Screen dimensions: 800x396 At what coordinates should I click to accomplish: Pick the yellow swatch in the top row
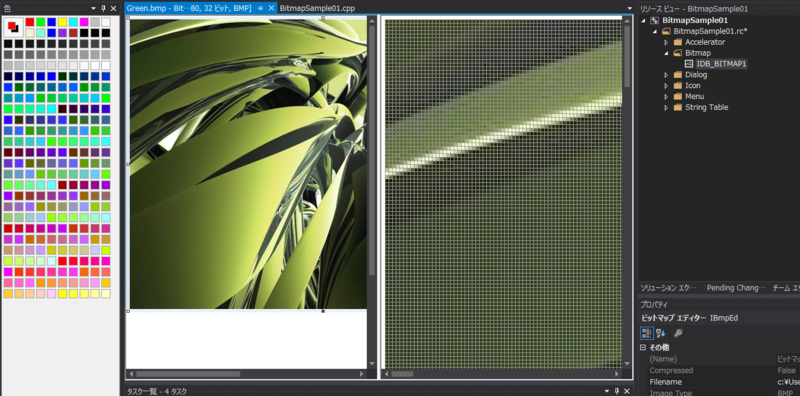62,22
